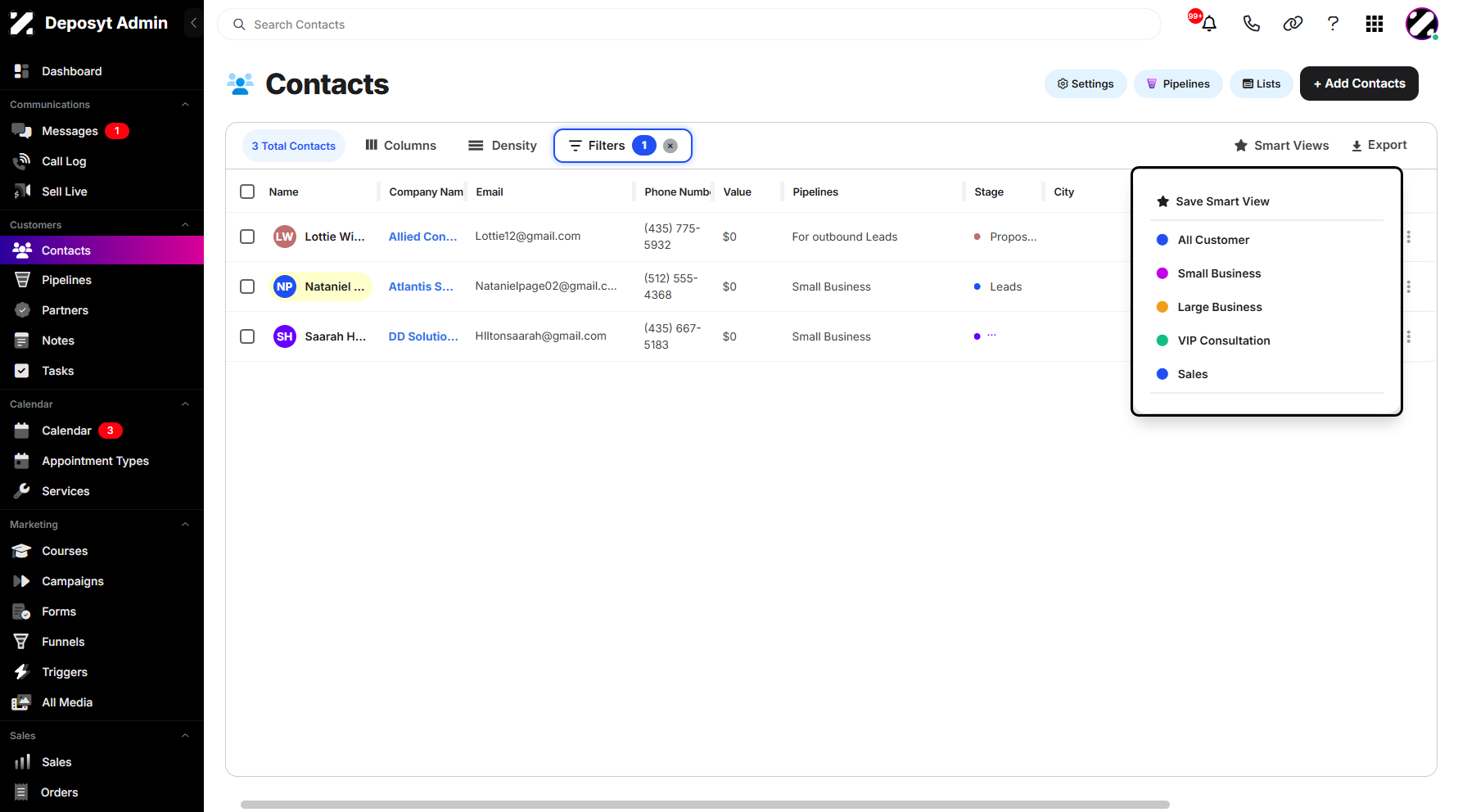1458x812 pixels.
Task: Collapse the Sales sidebar section
Action: (x=185, y=736)
